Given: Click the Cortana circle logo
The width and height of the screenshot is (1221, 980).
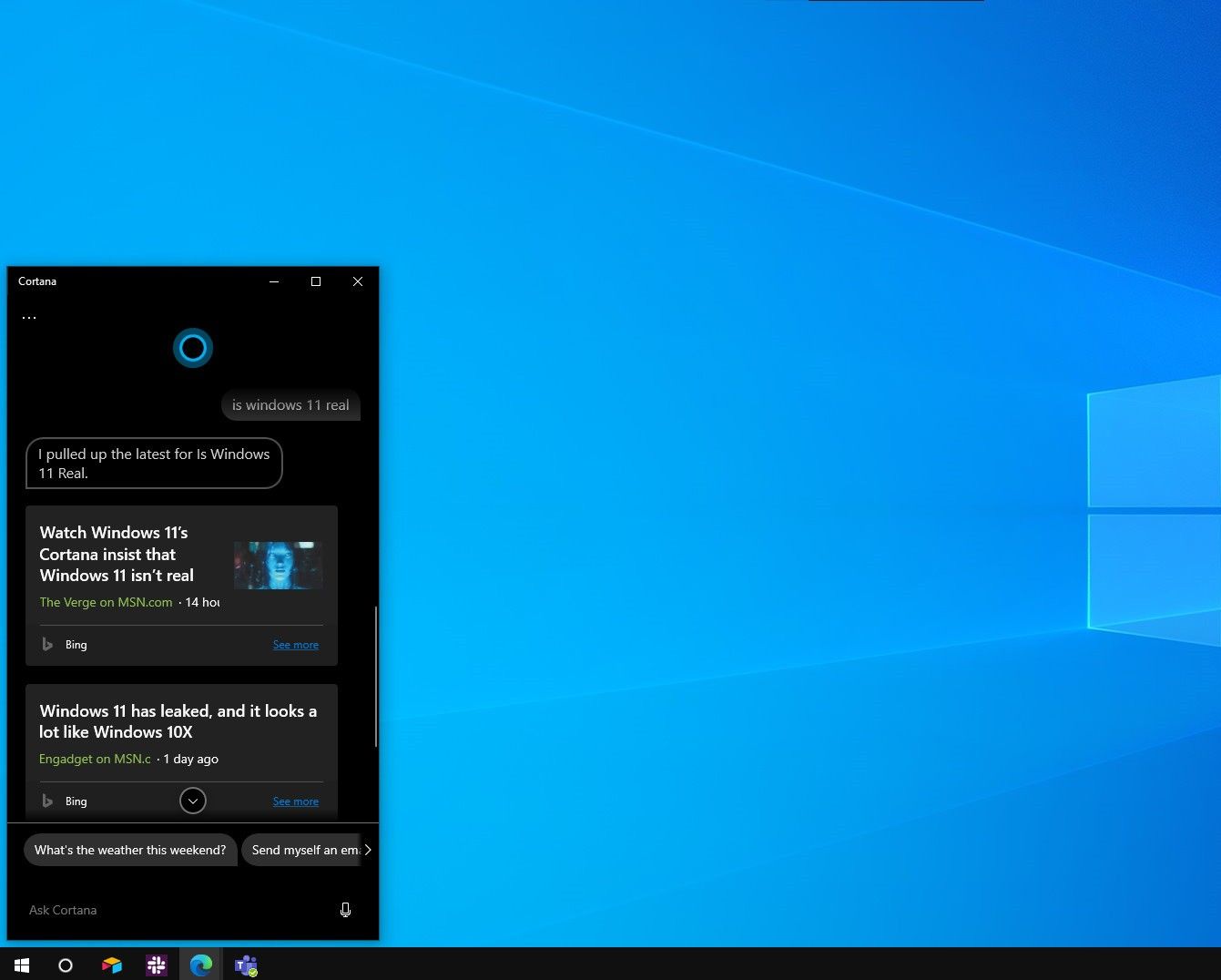Looking at the screenshot, I should pos(193,348).
